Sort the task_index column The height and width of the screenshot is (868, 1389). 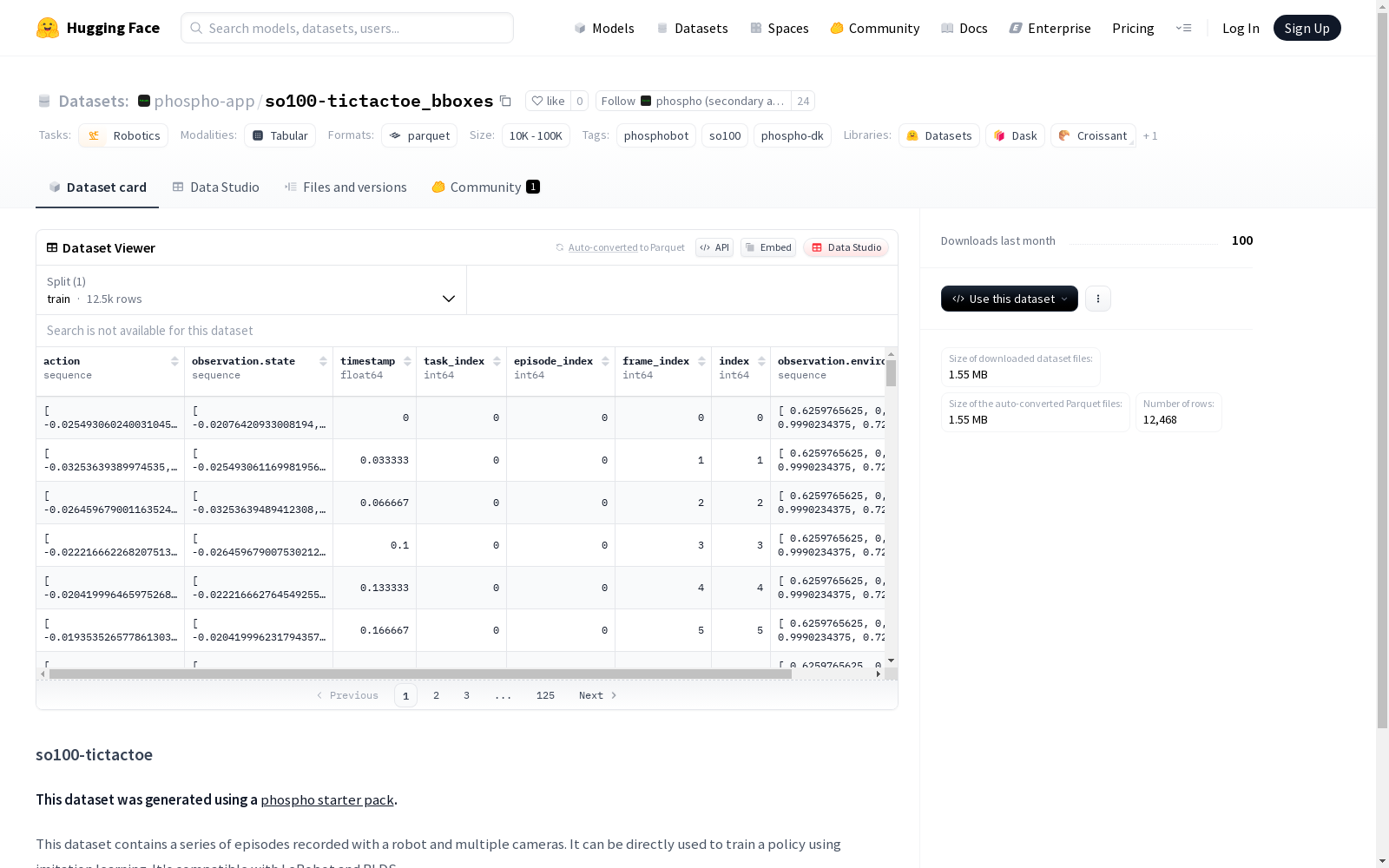click(x=497, y=361)
